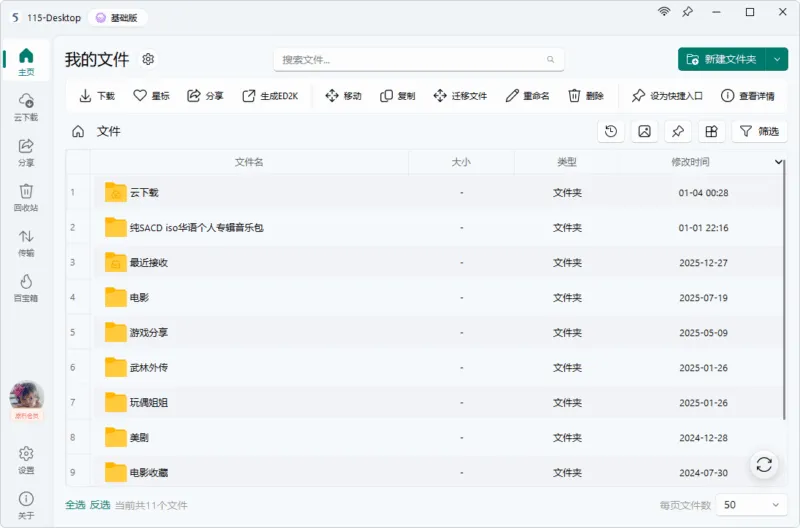The height and width of the screenshot is (528, 800).
Task: Click 移动 move in the toolbar
Action: click(343, 95)
